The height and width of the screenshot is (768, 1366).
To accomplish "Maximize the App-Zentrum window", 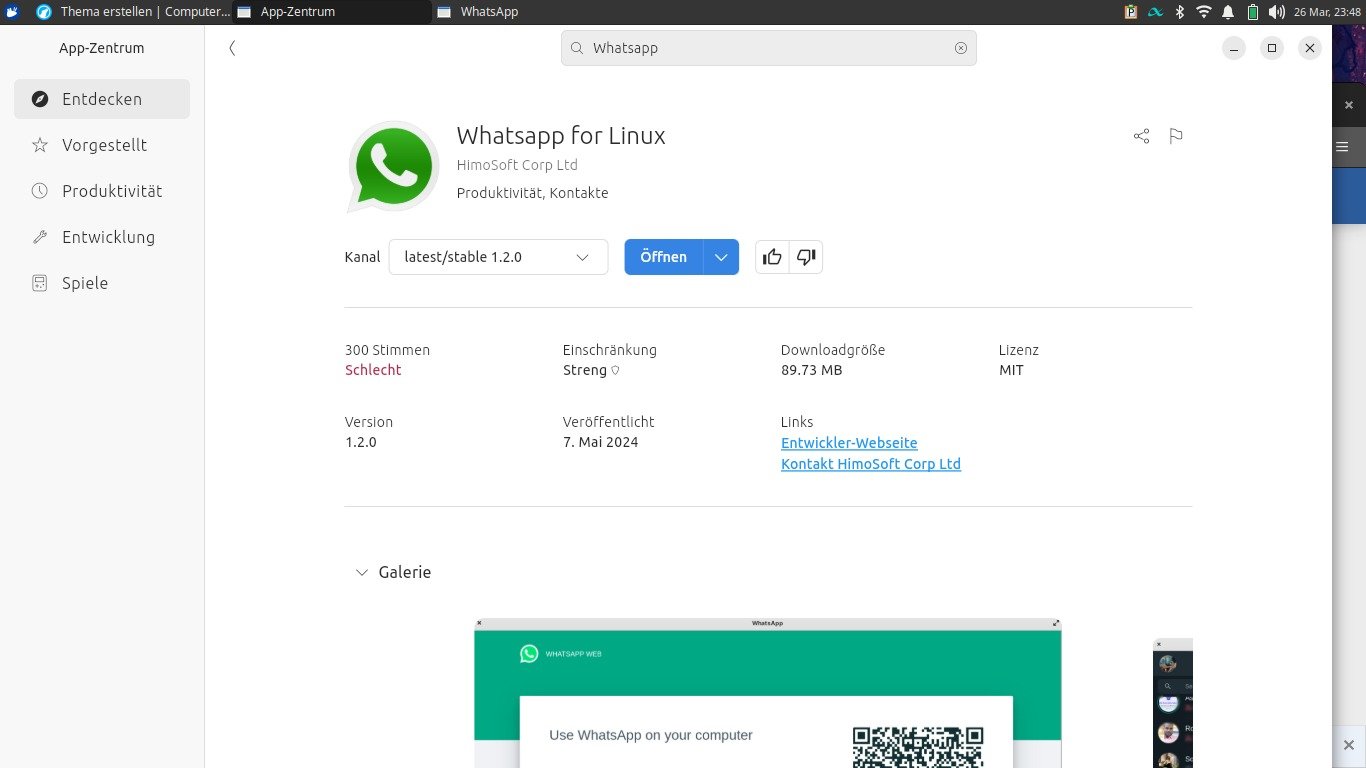I will 1272,48.
